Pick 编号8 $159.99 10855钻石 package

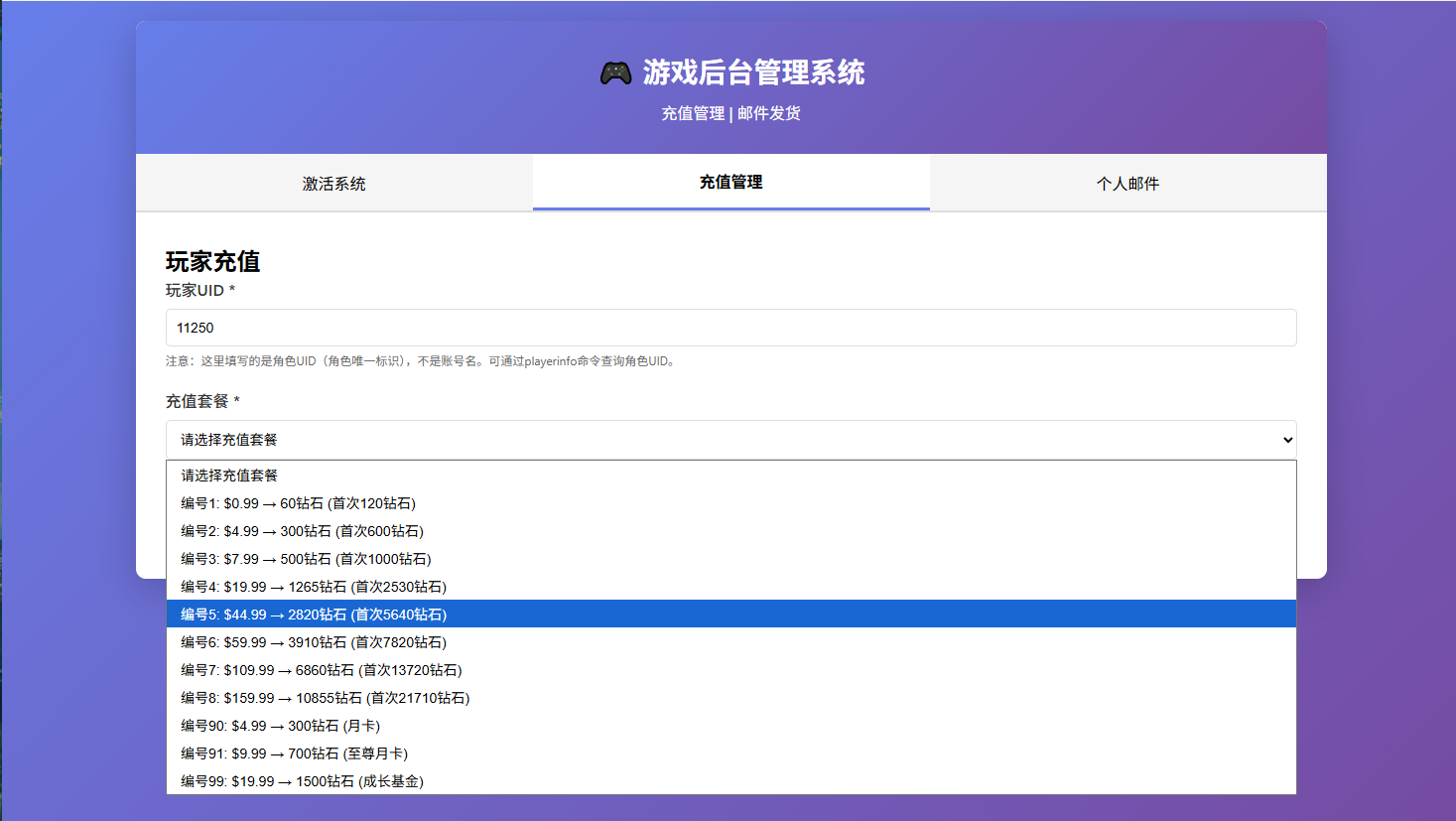pos(326,698)
